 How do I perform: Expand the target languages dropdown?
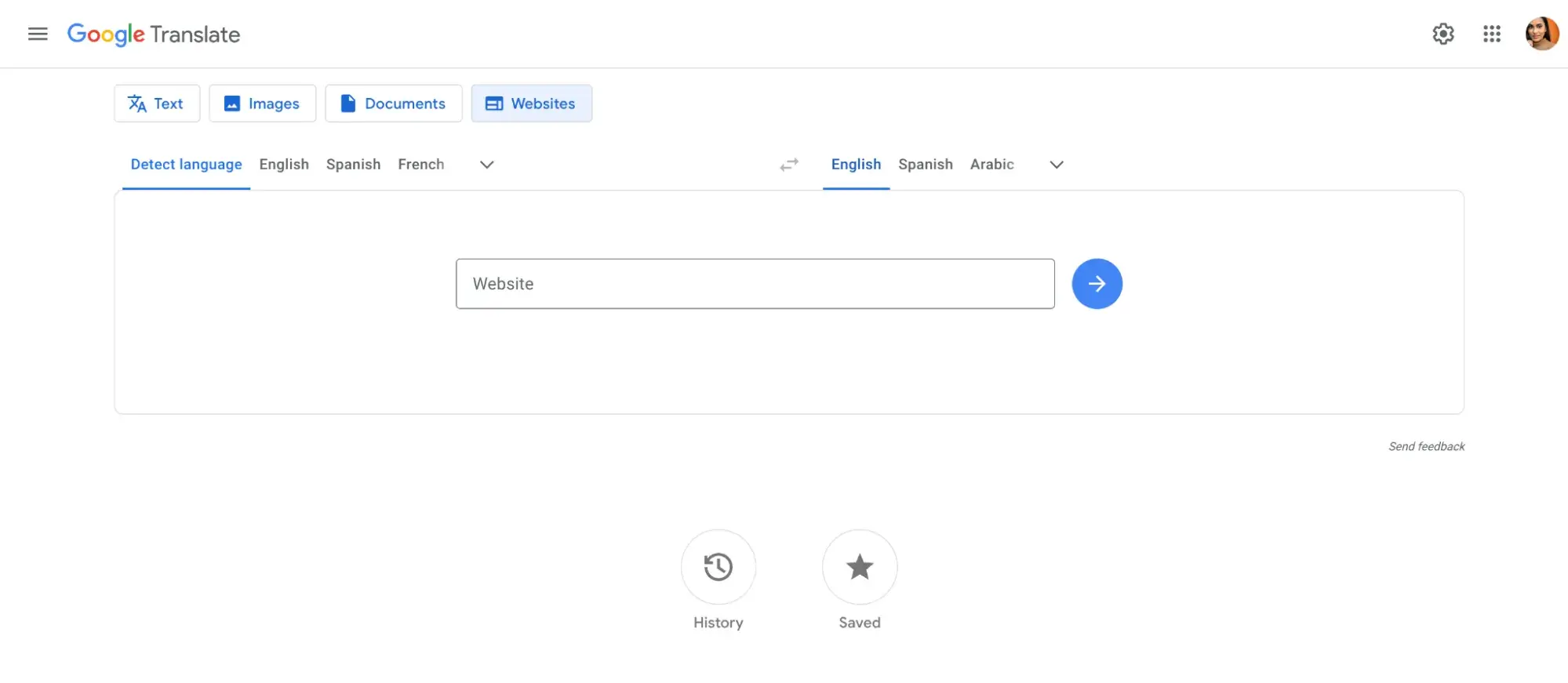pos(1056,165)
